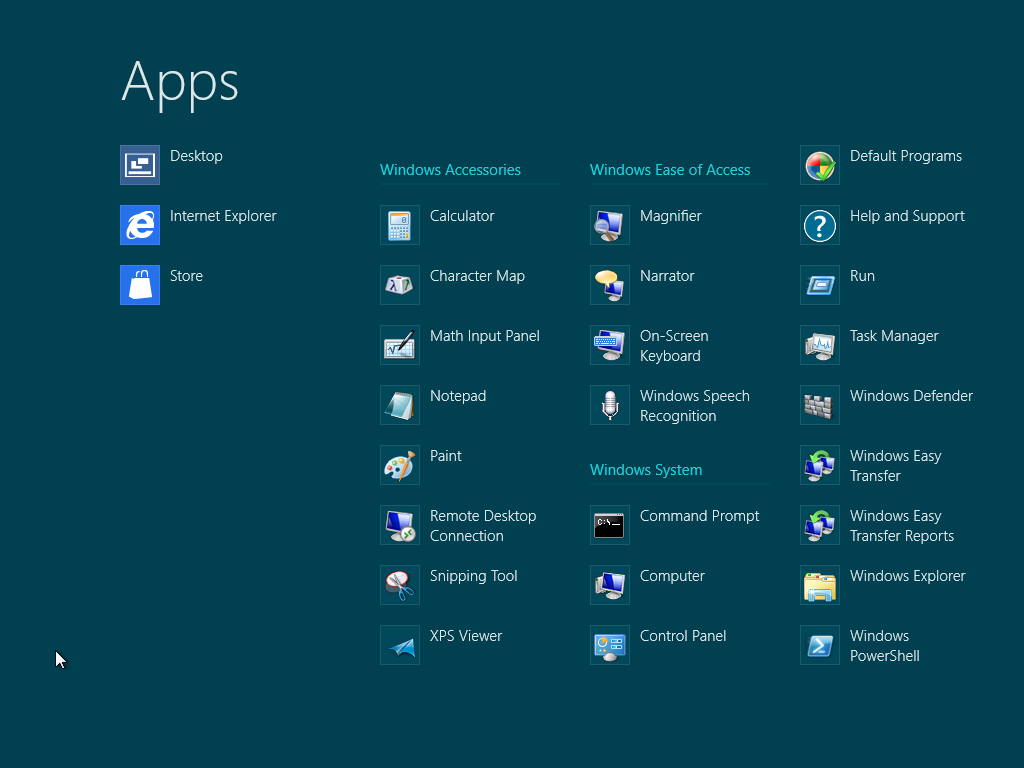
Task: Click the Internet Explorer icon
Action: tap(140, 225)
